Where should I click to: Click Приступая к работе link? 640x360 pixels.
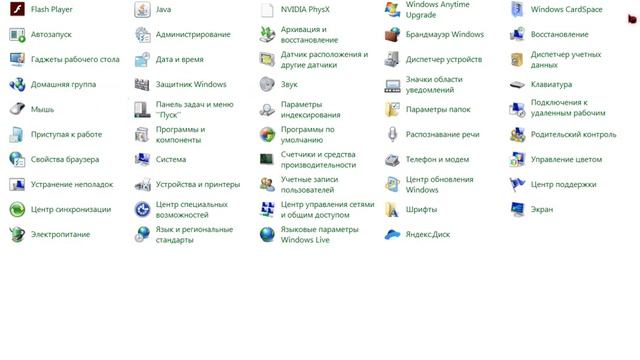67,134
